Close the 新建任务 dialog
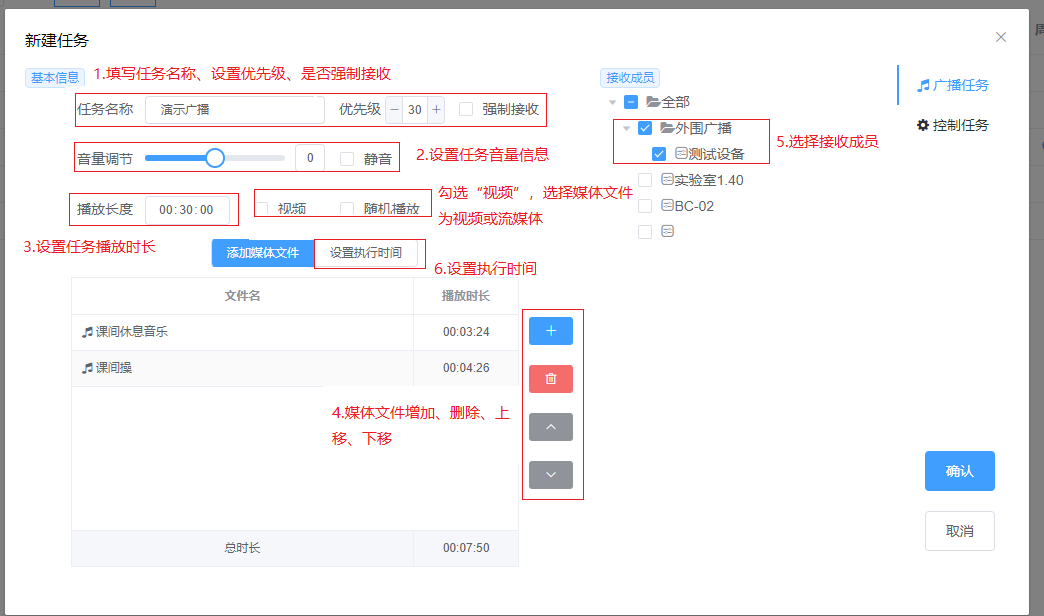This screenshot has height=616, width=1044. pos(1001,37)
